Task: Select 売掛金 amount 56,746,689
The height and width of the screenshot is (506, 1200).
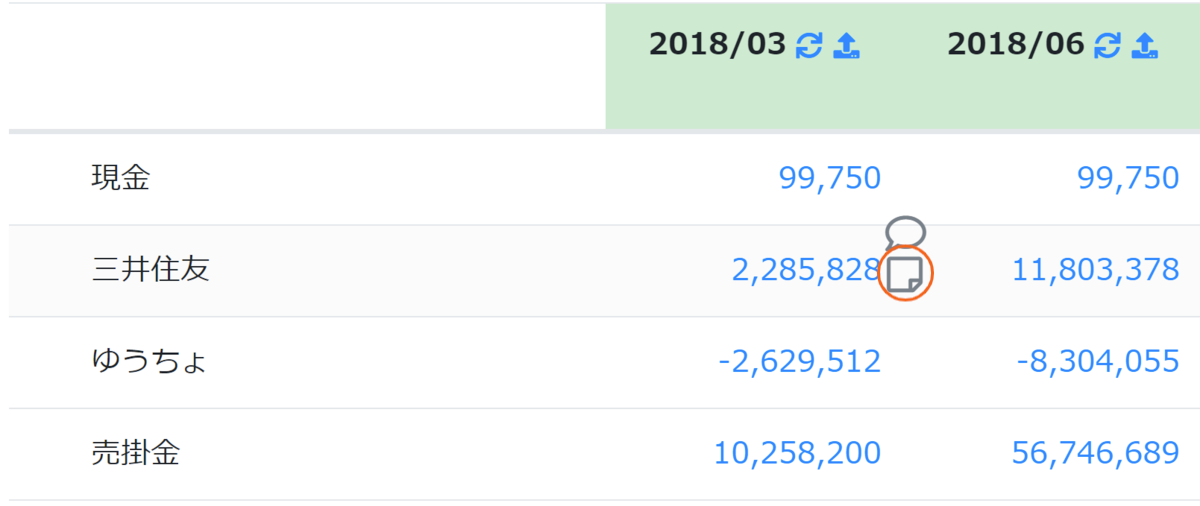Action: coord(1096,454)
